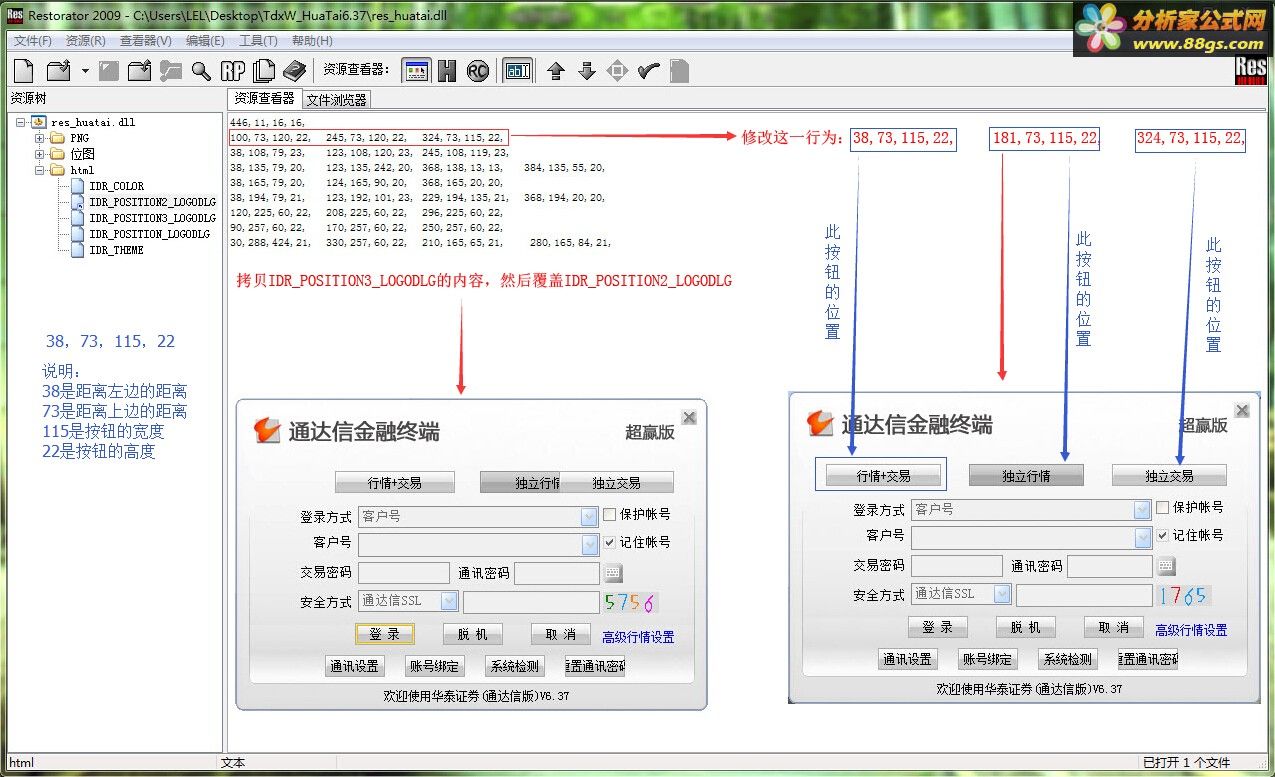The image size is (1275, 777).
Task: Open 通达信SSL dropdown in dialog with code 1765
Action: coord(1002,594)
